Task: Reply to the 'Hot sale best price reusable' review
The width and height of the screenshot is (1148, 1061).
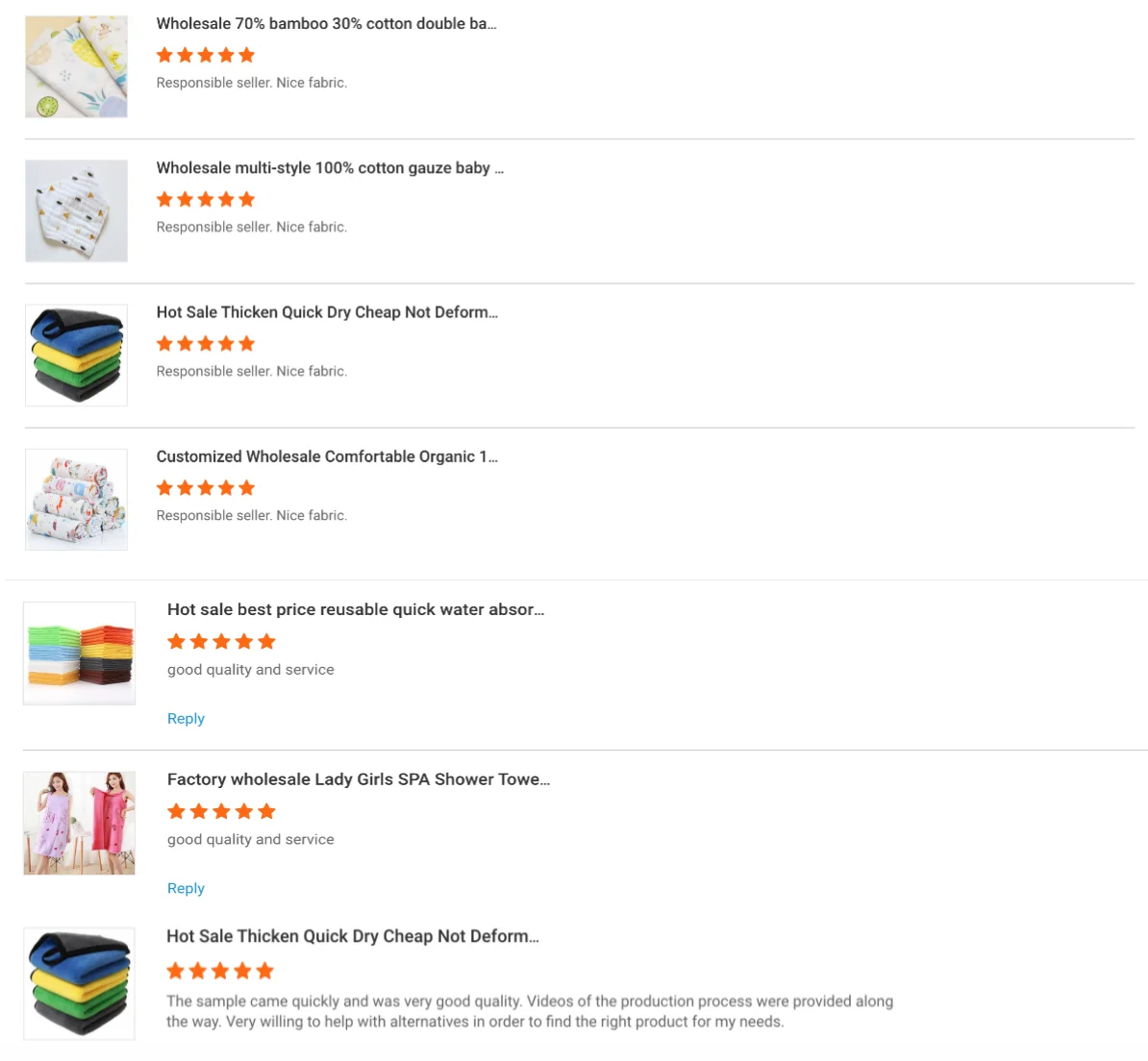Action: [x=186, y=719]
